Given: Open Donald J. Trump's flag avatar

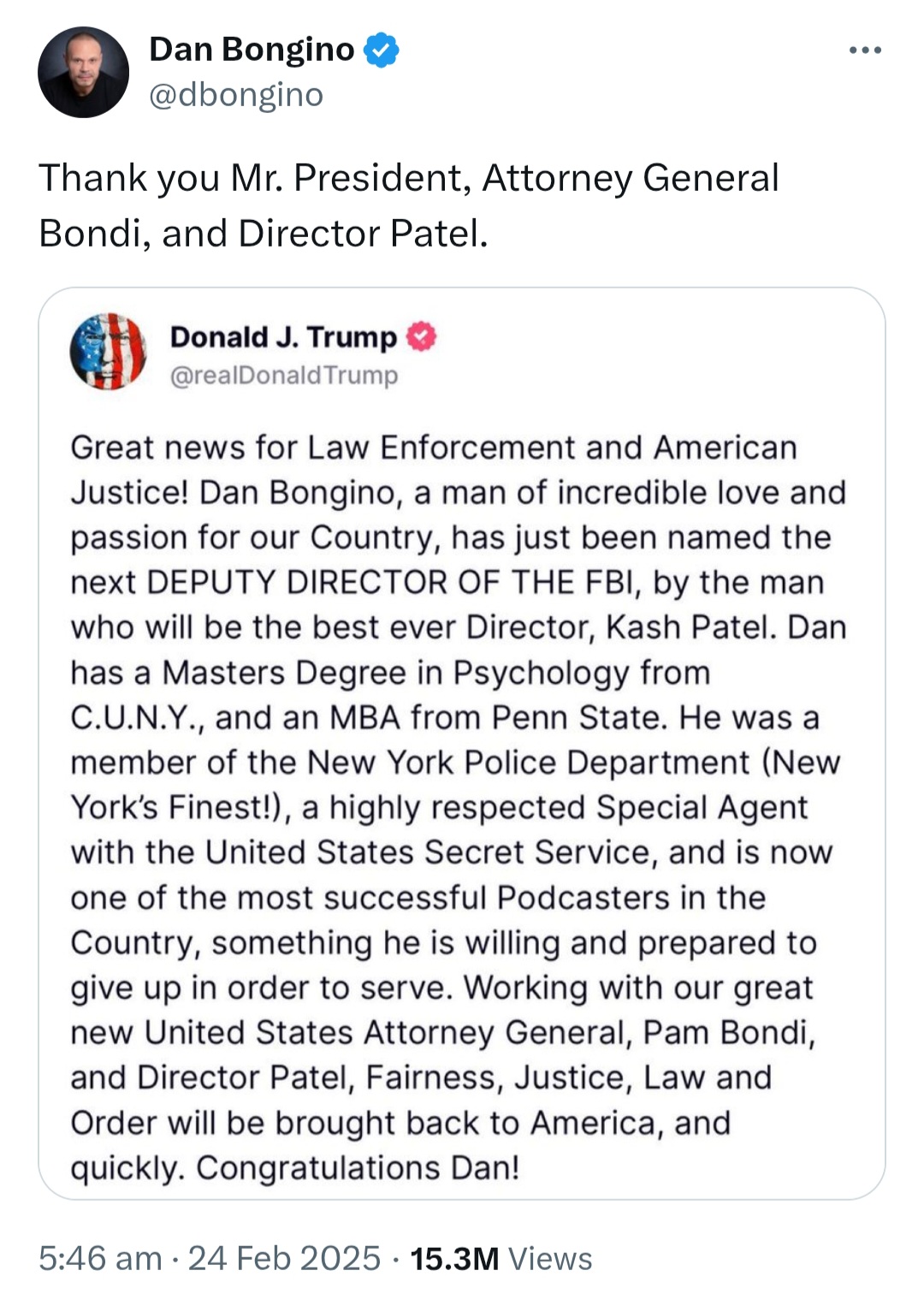Looking at the screenshot, I should [108, 352].
